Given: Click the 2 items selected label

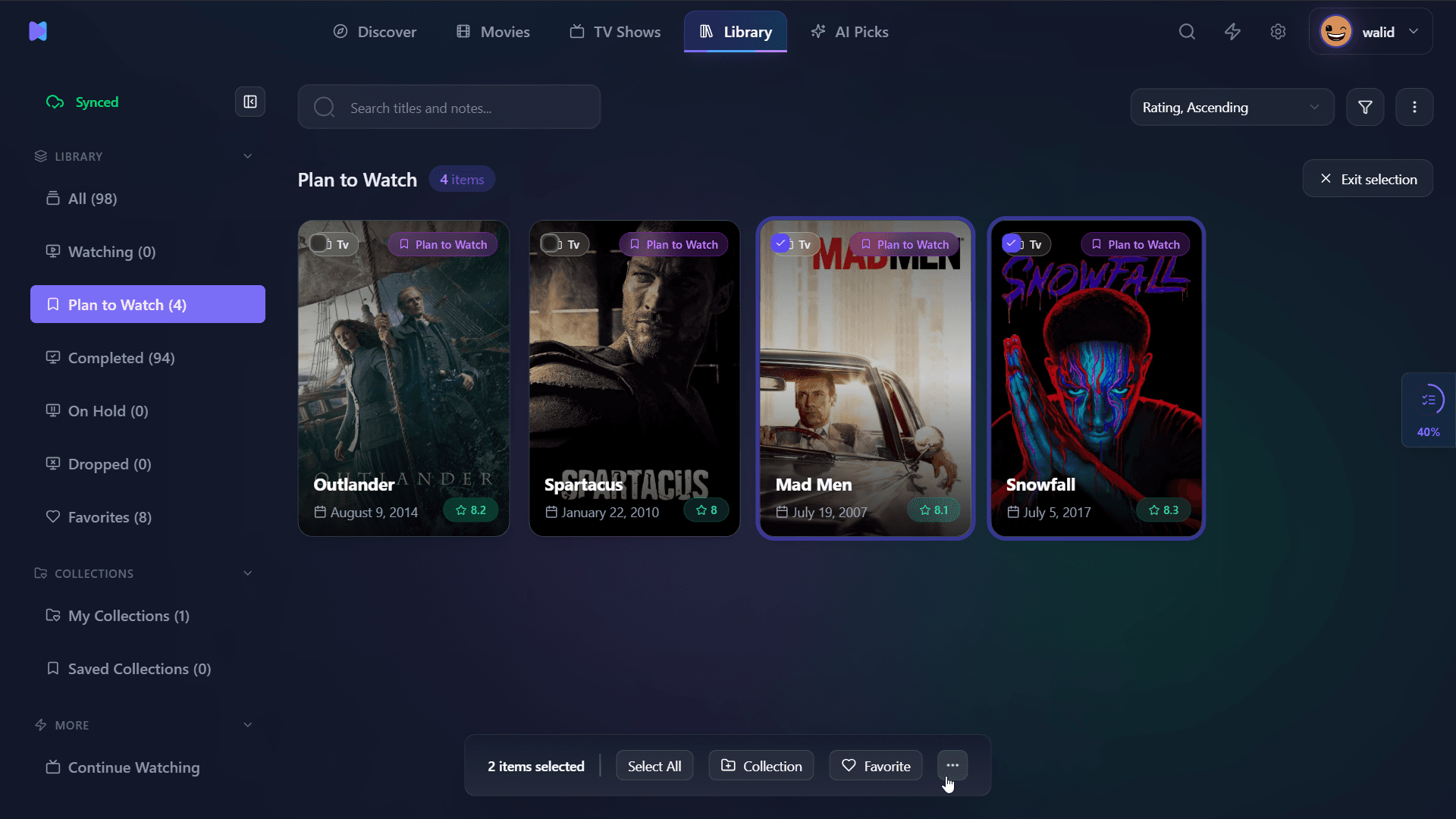Looking at the screenshot, I should click(536, 766).
